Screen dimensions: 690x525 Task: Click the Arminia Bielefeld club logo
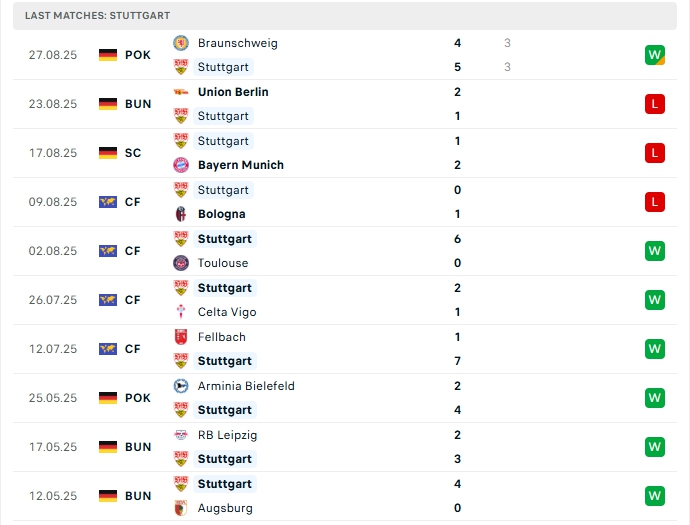[181, 386]
